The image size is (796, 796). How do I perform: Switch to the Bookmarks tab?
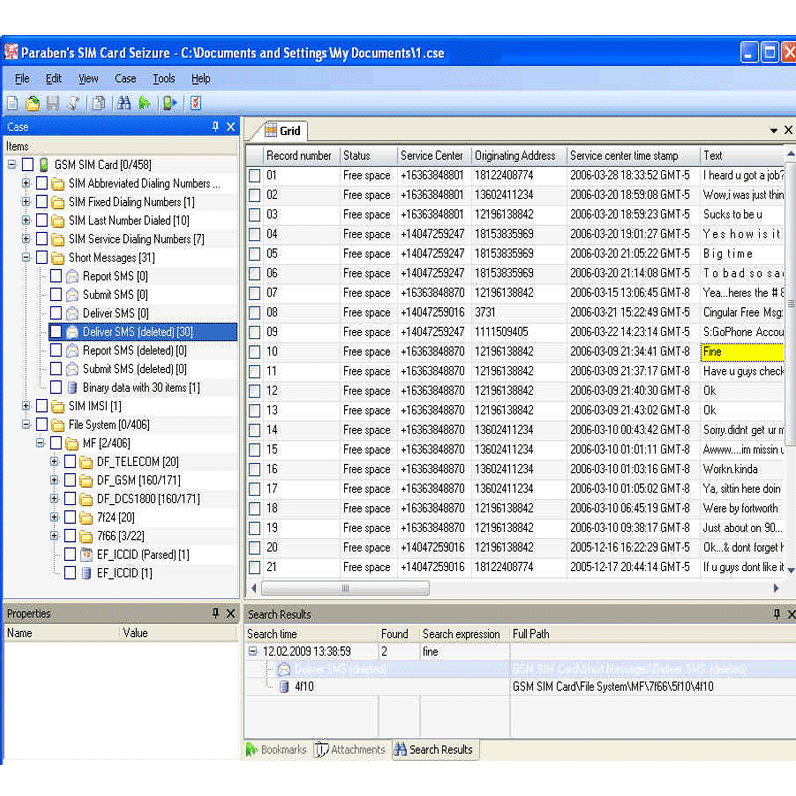tap(276, 749)
